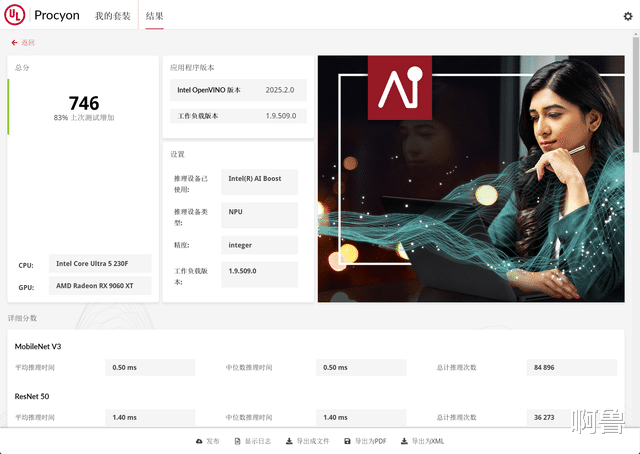
Task: Open the settings gear icon
Action: 628,16
